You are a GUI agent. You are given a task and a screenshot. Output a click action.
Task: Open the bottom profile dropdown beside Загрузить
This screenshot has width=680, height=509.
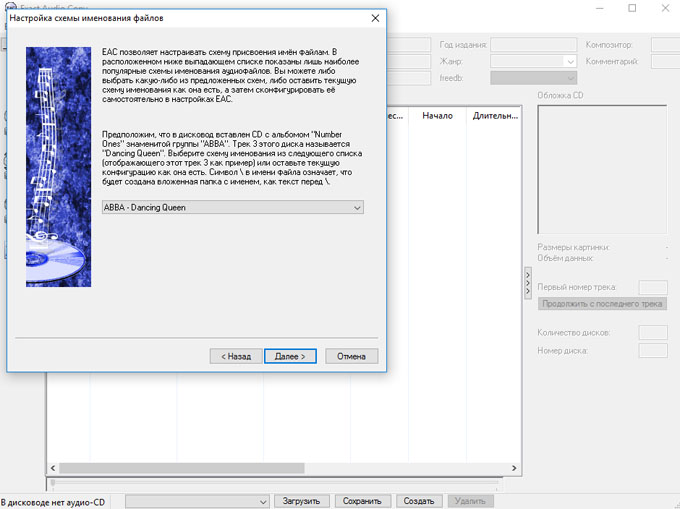click(x=197, y=501)
